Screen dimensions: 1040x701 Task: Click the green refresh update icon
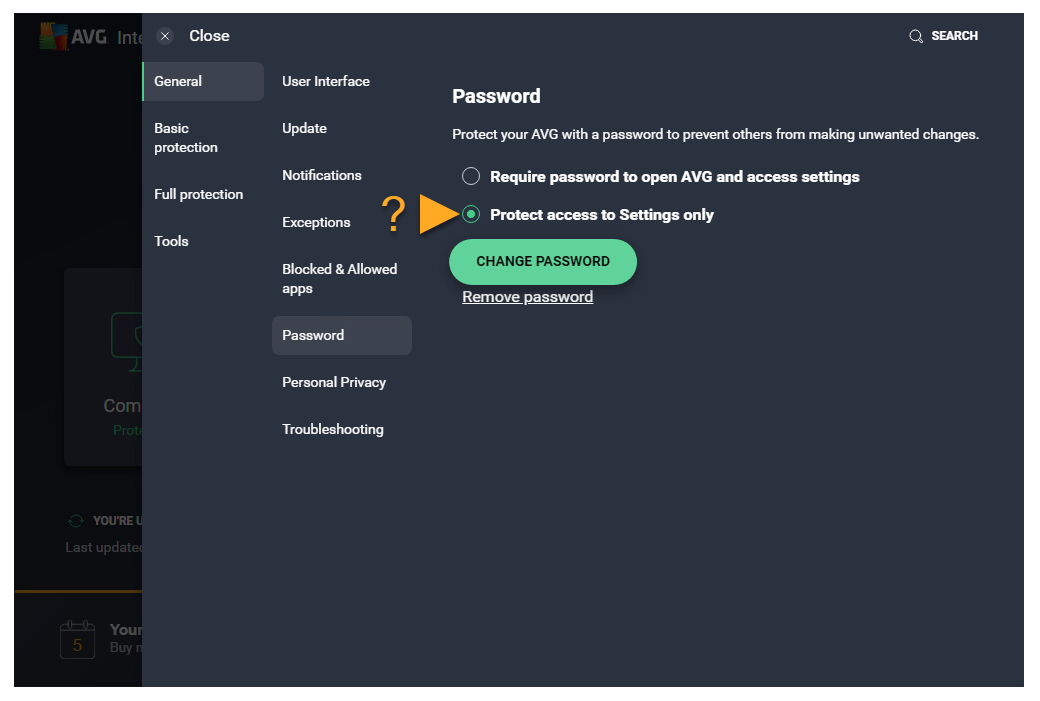[75, 521]
